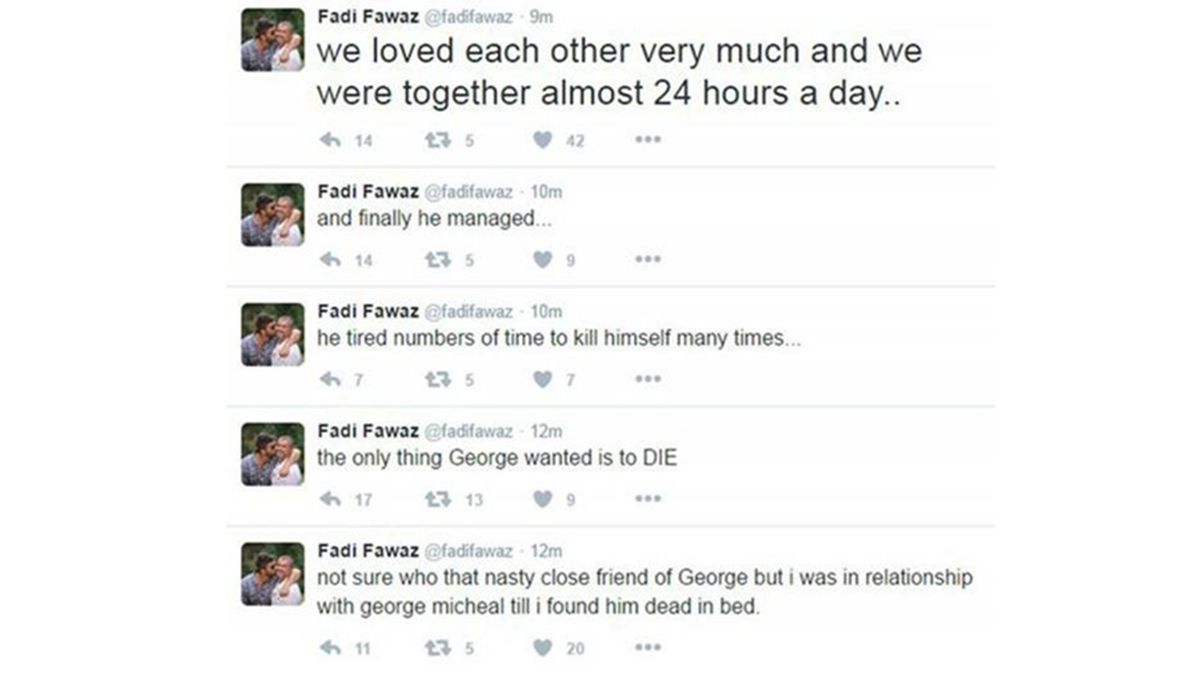This screenshot has height=675, width=1200.
Task: Like the 'we loved each other' tweet
Action: pyautogui.click(x=542, y=140)
